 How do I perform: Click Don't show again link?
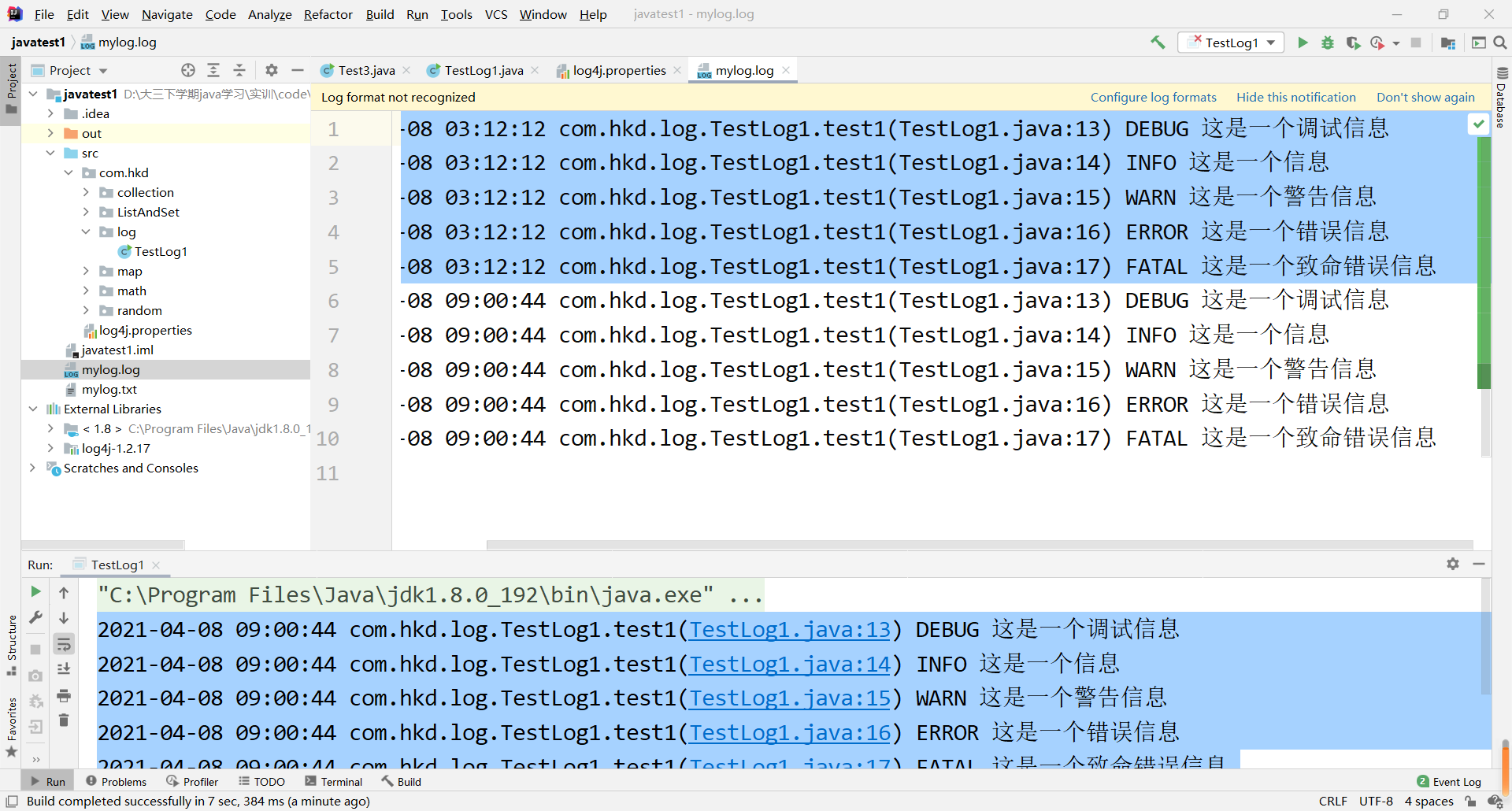[1425, 98]
